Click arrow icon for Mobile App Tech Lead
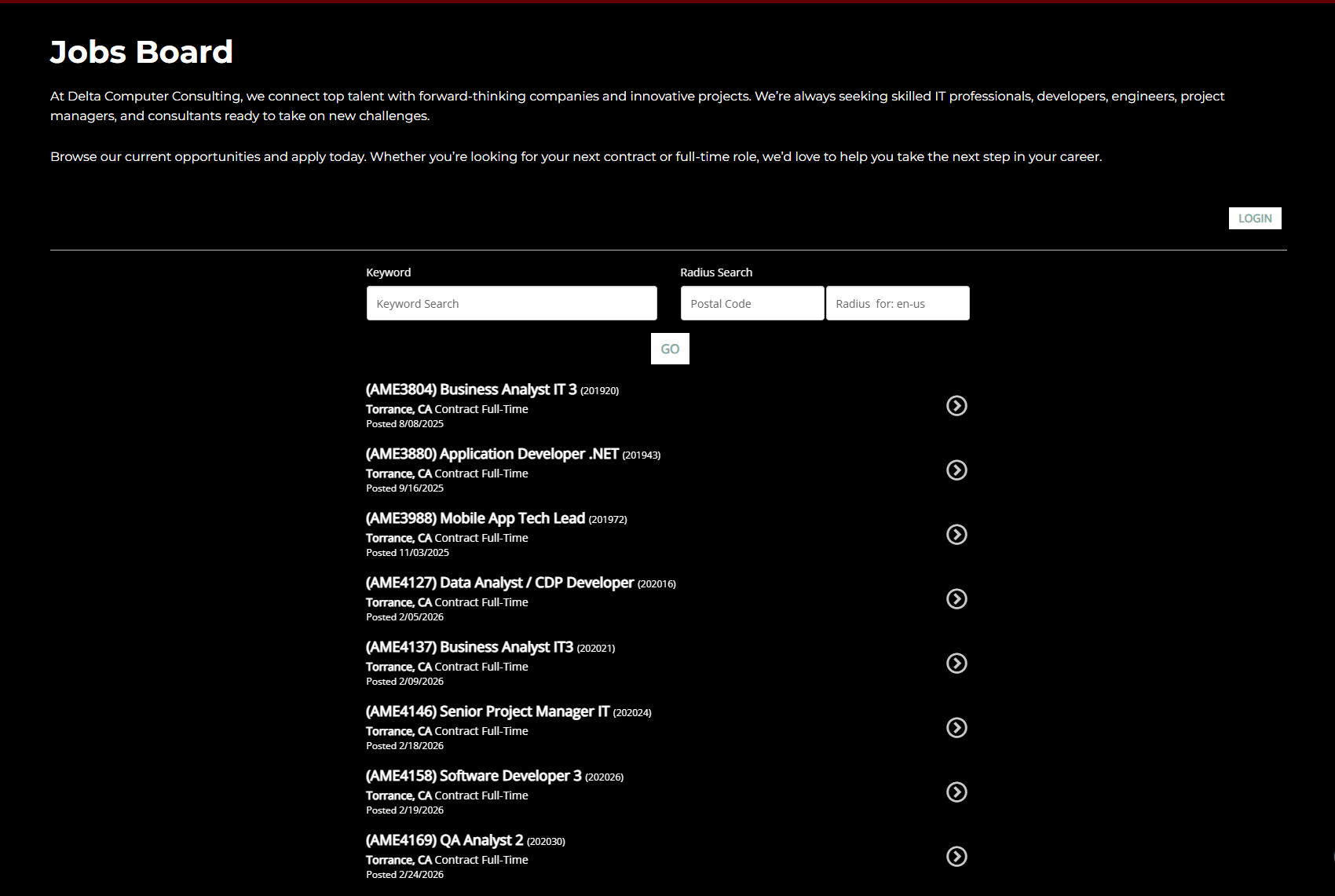 (x=956, y=535)
